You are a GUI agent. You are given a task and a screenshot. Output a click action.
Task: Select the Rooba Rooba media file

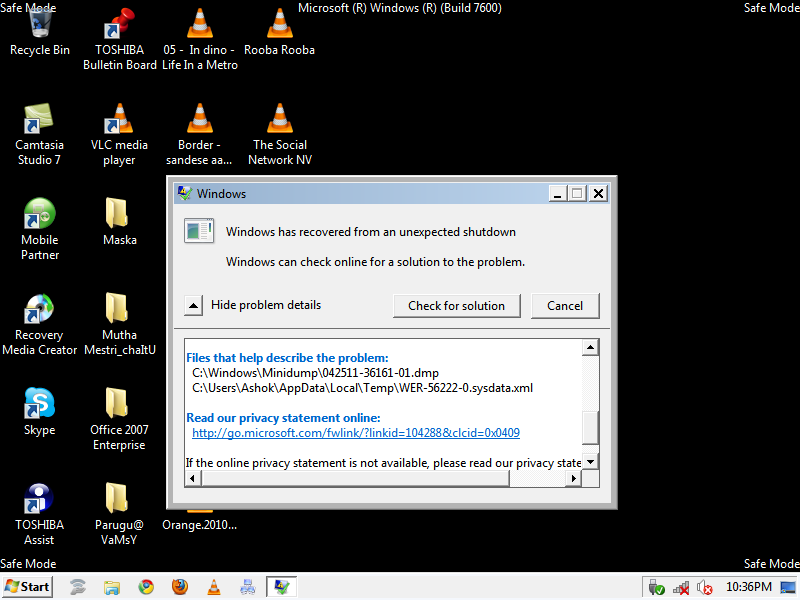[x=280, y=31]
